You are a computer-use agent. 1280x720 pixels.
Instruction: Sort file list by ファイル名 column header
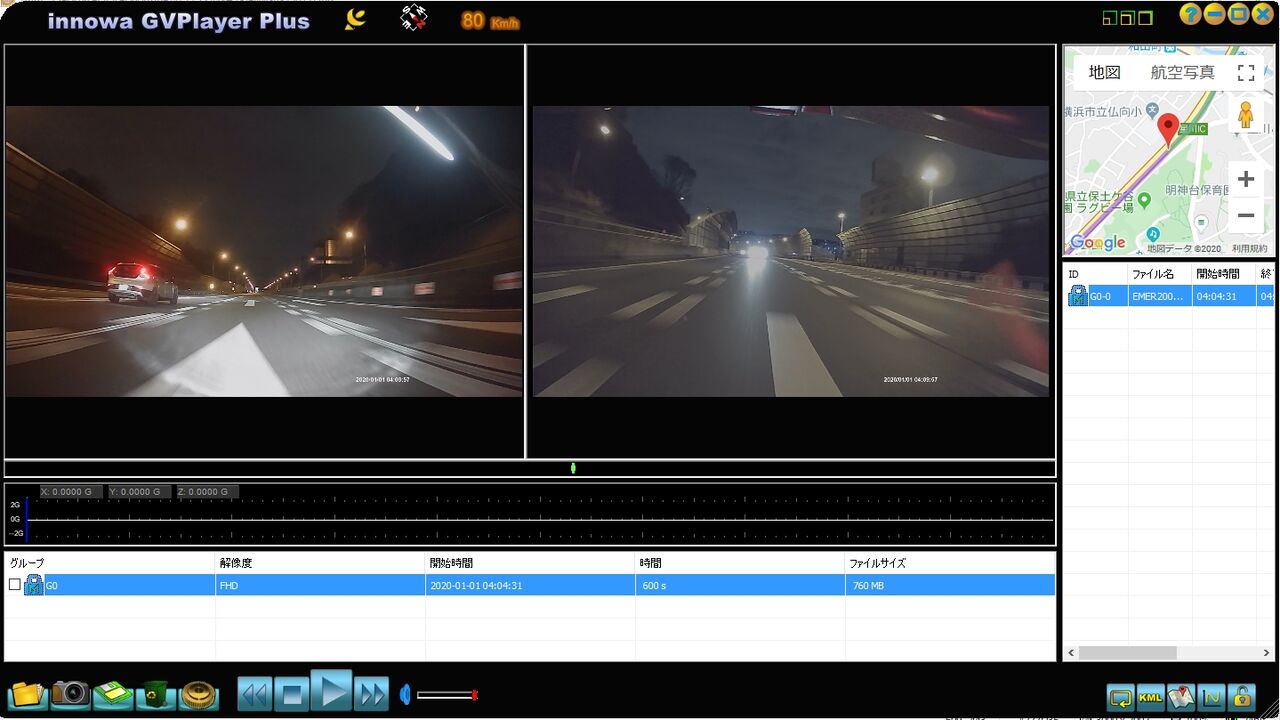[x=1159, y=274]
